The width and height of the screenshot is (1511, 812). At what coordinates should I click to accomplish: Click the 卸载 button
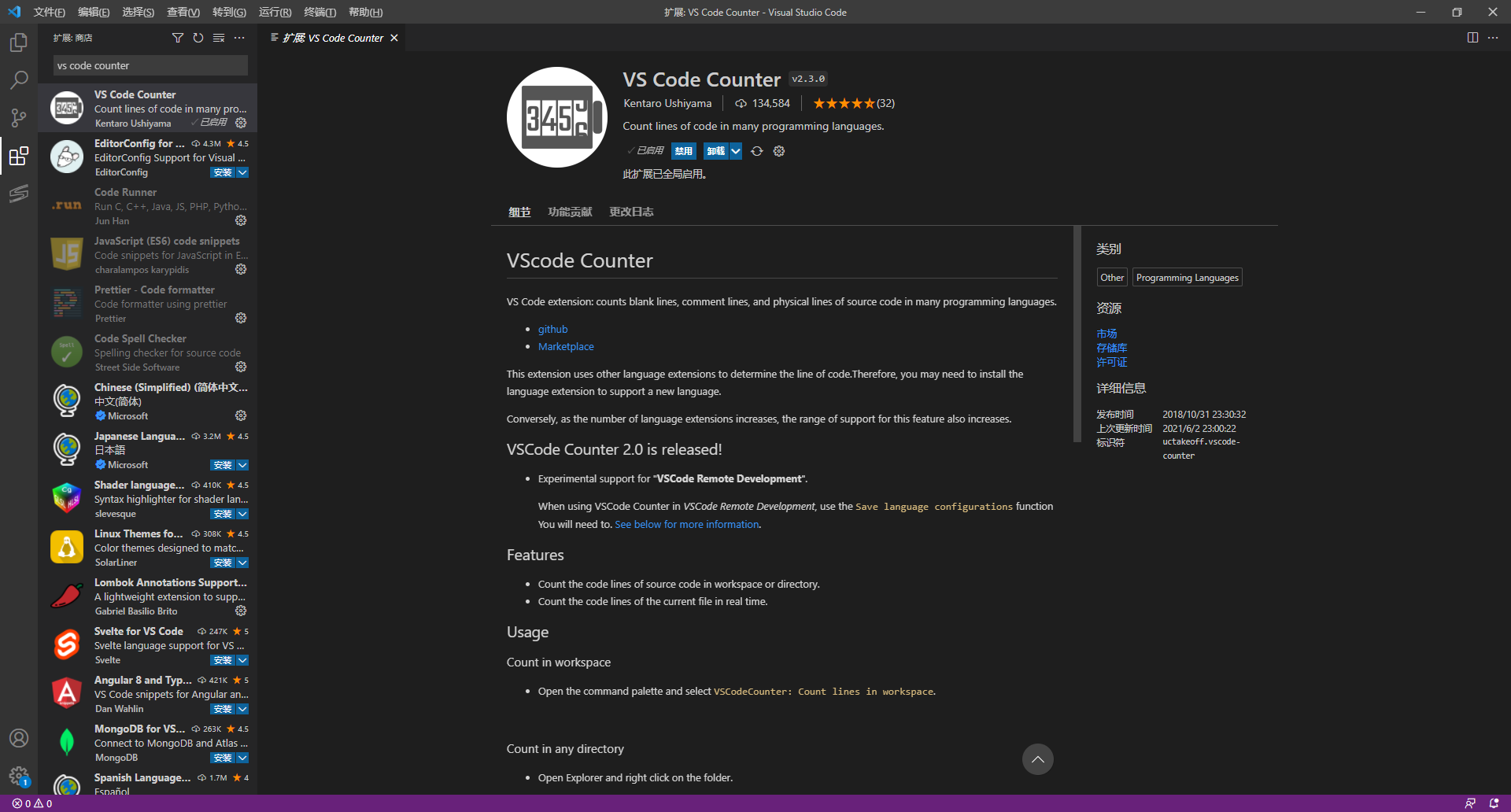(716, 151)
